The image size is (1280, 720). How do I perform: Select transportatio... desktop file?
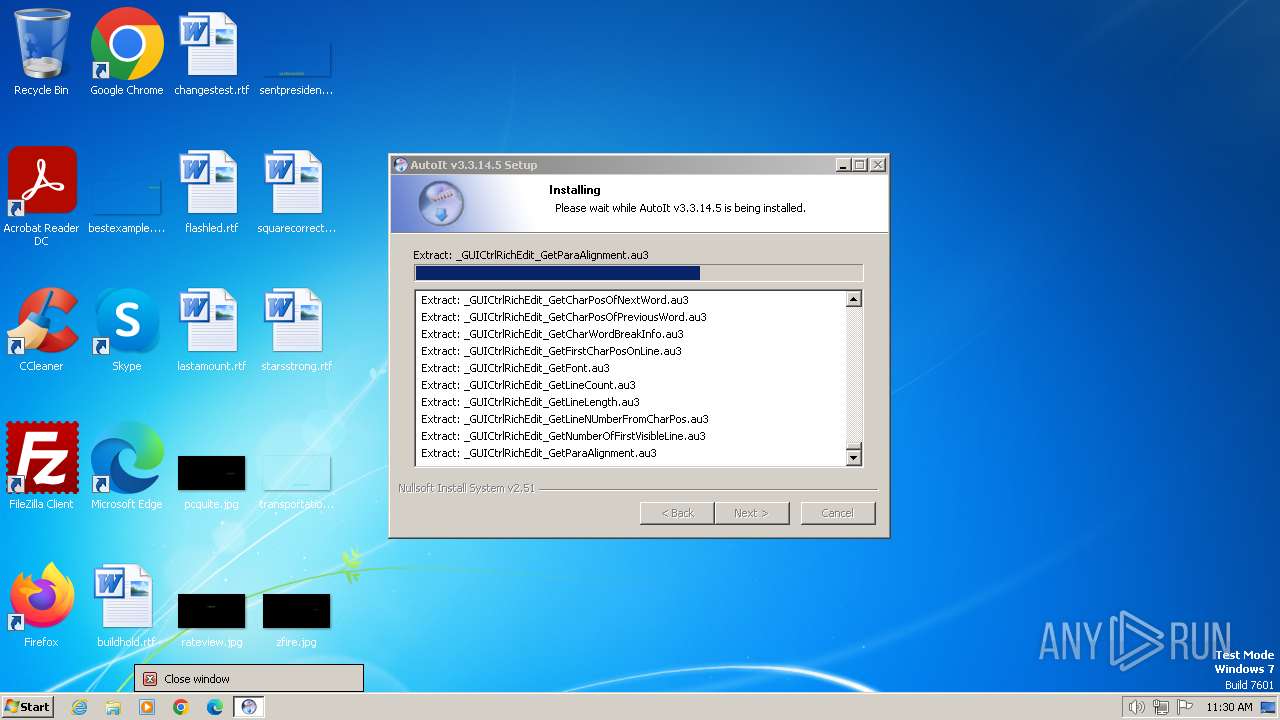(296, 482)
